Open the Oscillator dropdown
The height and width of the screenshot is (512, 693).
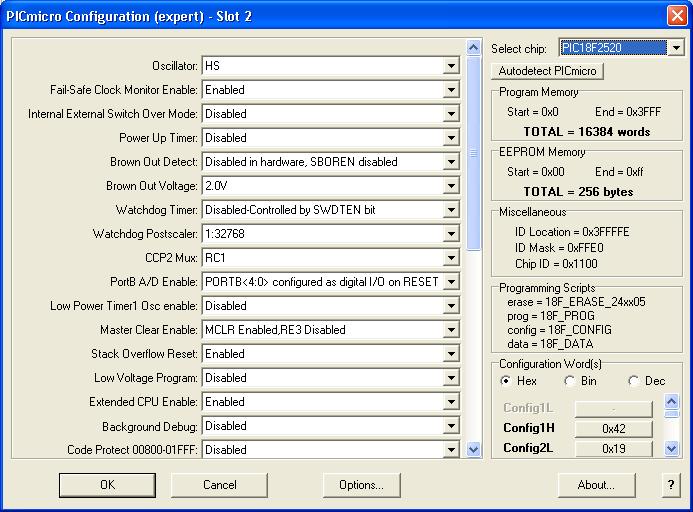pyautogui.click(x=452, y=66)
